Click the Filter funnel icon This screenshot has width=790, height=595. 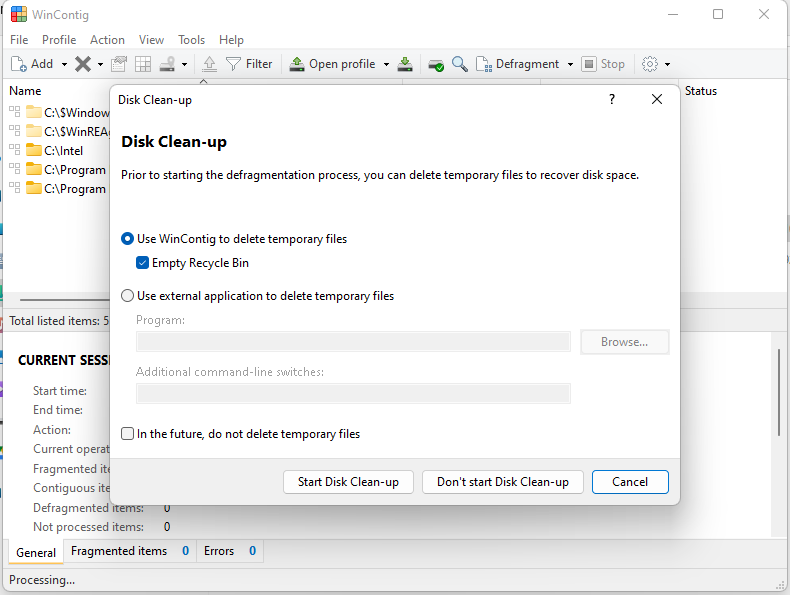(233, 64)
